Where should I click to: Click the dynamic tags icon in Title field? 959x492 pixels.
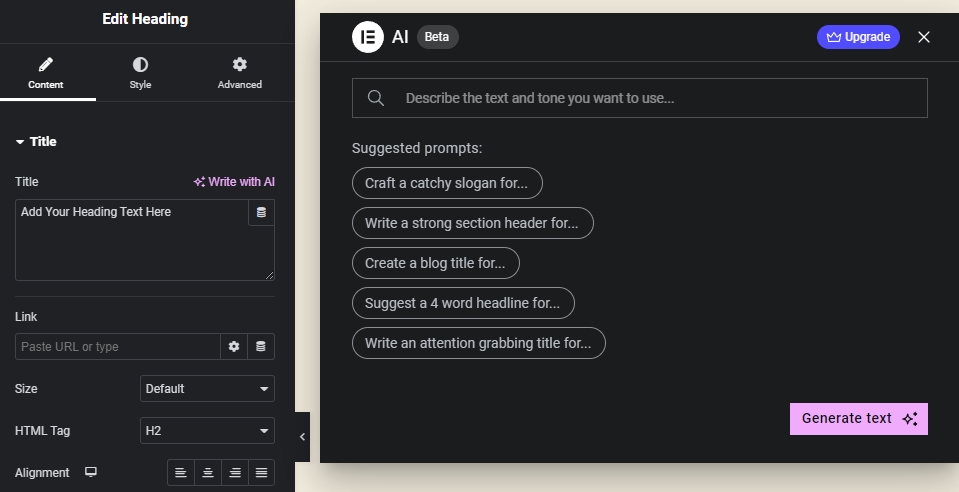(261, 212)
